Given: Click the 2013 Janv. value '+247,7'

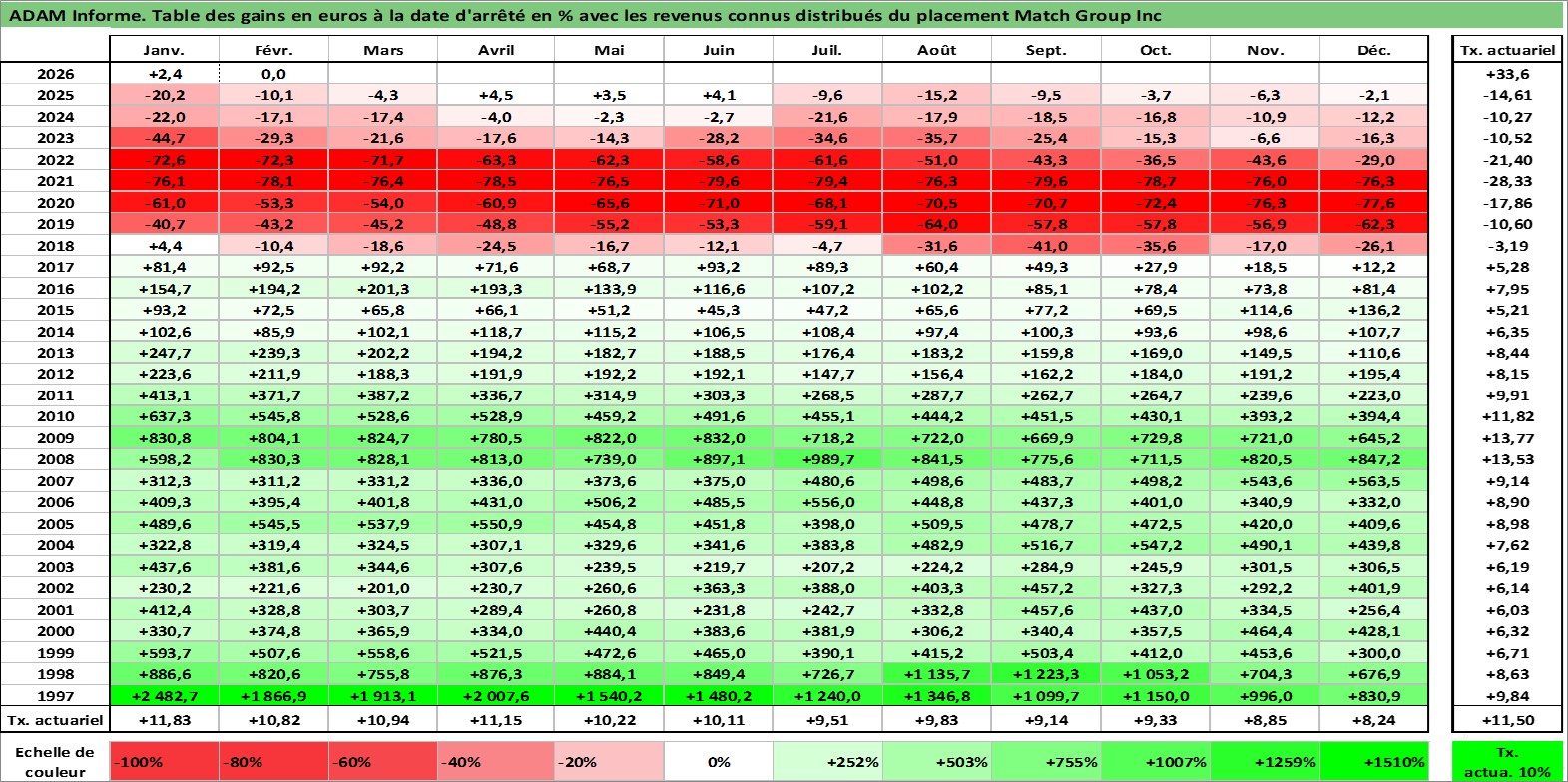Looking at the screenshot, I should click(164, 353).
